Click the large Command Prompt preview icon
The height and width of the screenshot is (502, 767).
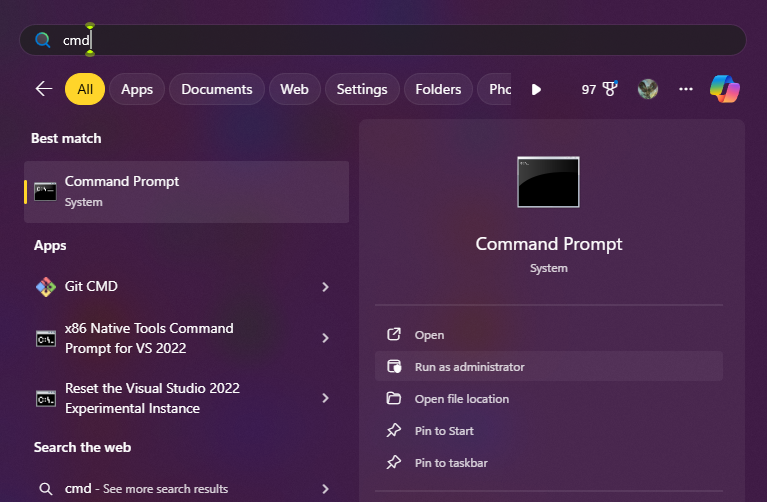pyautogui.click(x=548, y=182)
